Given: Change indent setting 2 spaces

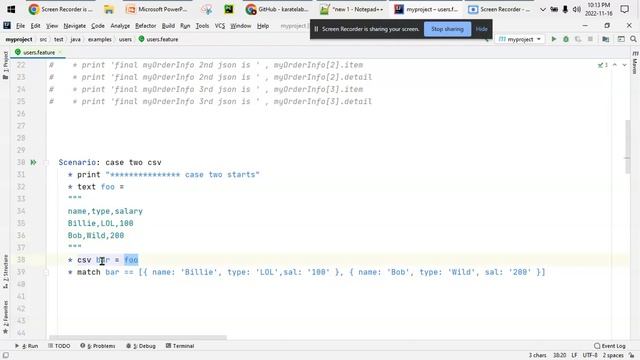Looking at the screenshot, I should 613,355.
